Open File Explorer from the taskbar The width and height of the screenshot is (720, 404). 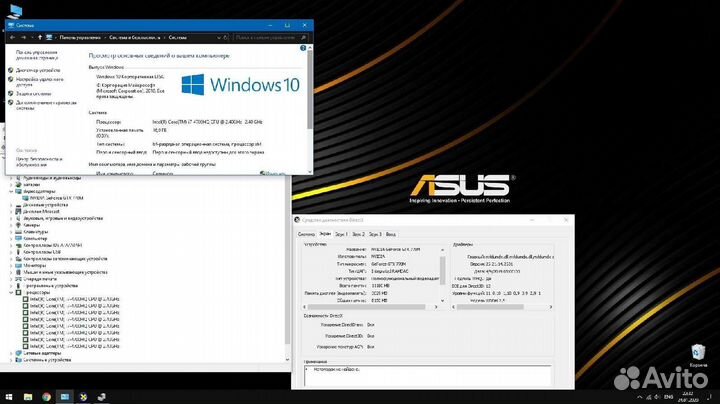pos(28,397)
